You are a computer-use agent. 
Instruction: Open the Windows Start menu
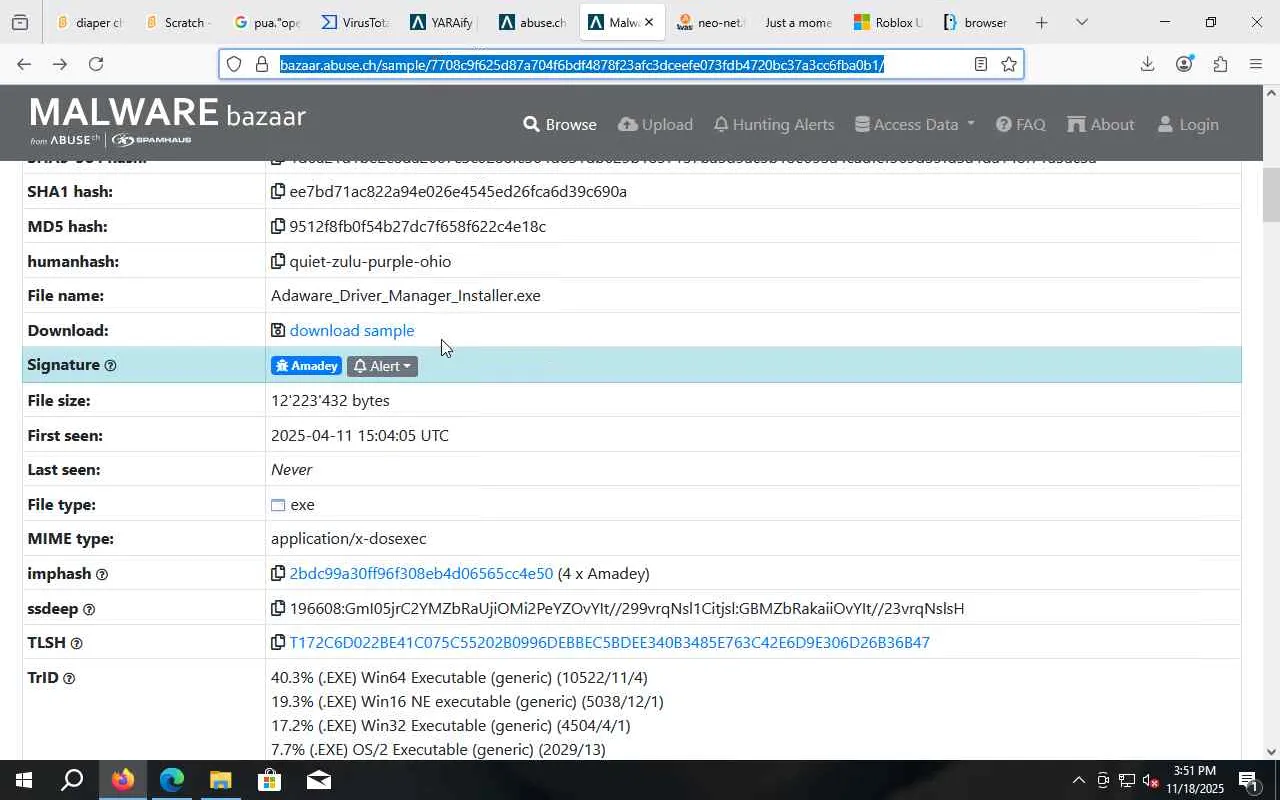click(x=24, y=780)
